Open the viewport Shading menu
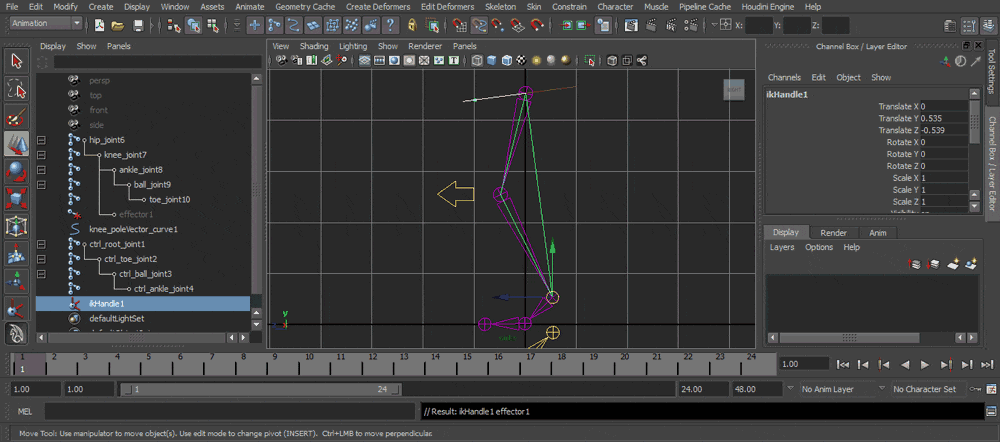Viewport: 1000px width, 442px height. click(x=314, y=46)
